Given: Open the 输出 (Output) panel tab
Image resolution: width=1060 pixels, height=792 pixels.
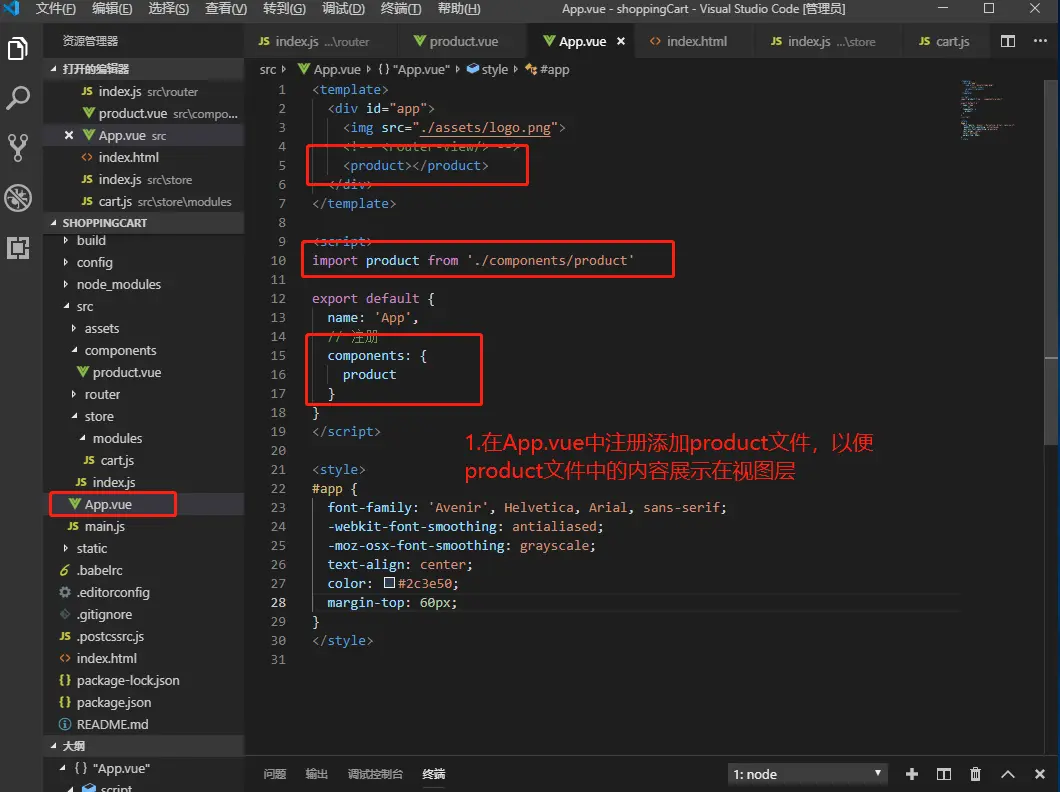Looking at the screenshot, I should (316, 774).
